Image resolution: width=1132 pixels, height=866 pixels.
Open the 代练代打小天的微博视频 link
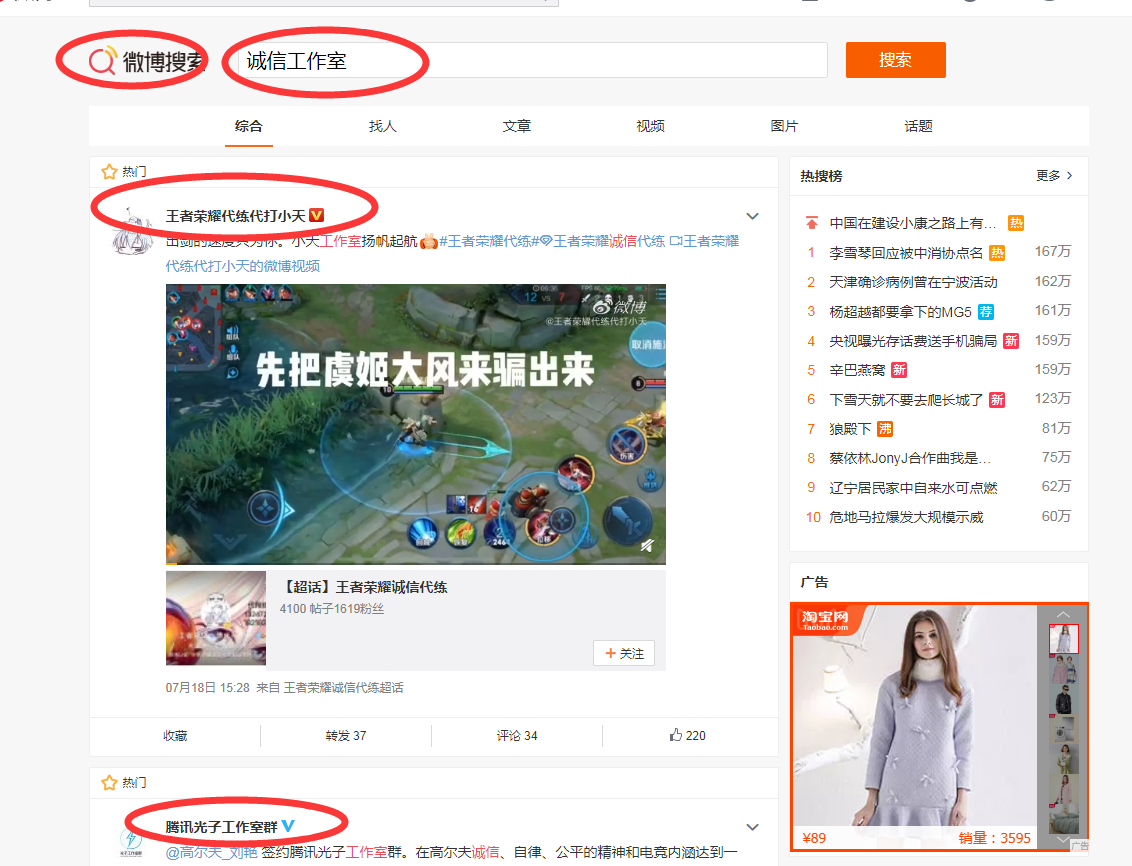[243, 266]
